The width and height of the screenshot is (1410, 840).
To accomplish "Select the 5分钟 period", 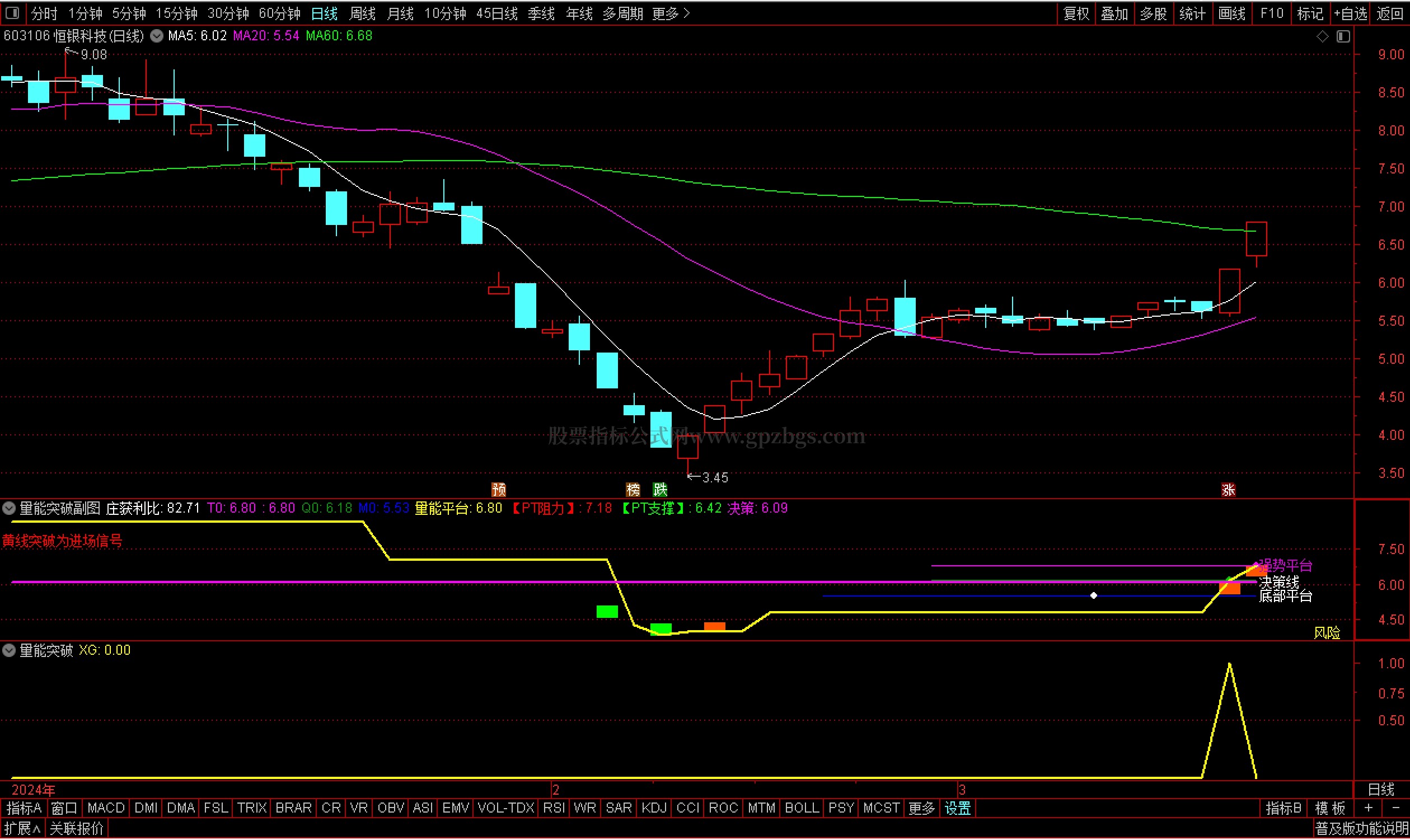I will click(x=129, y=13).
